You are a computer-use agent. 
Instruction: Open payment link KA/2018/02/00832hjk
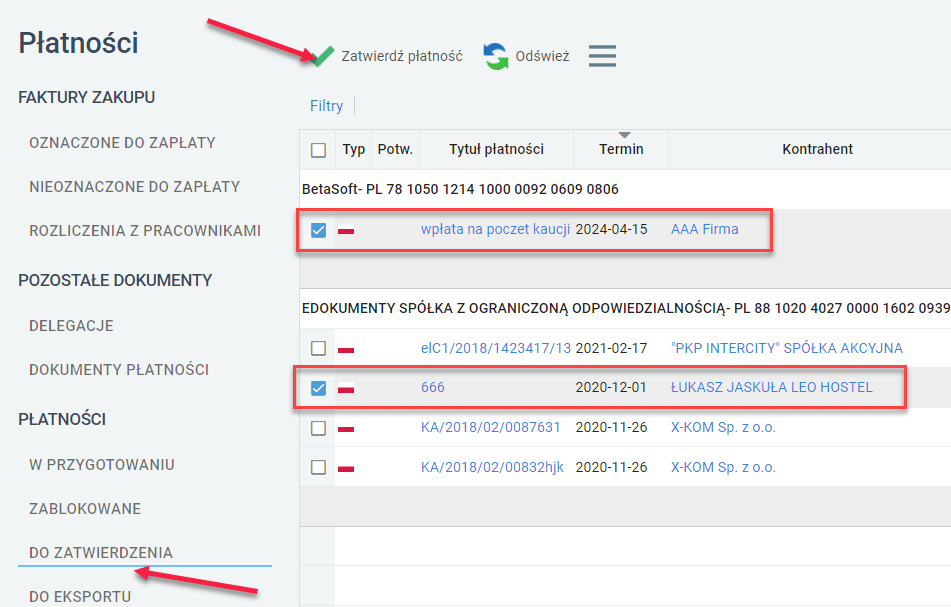[x=492, y=468]
